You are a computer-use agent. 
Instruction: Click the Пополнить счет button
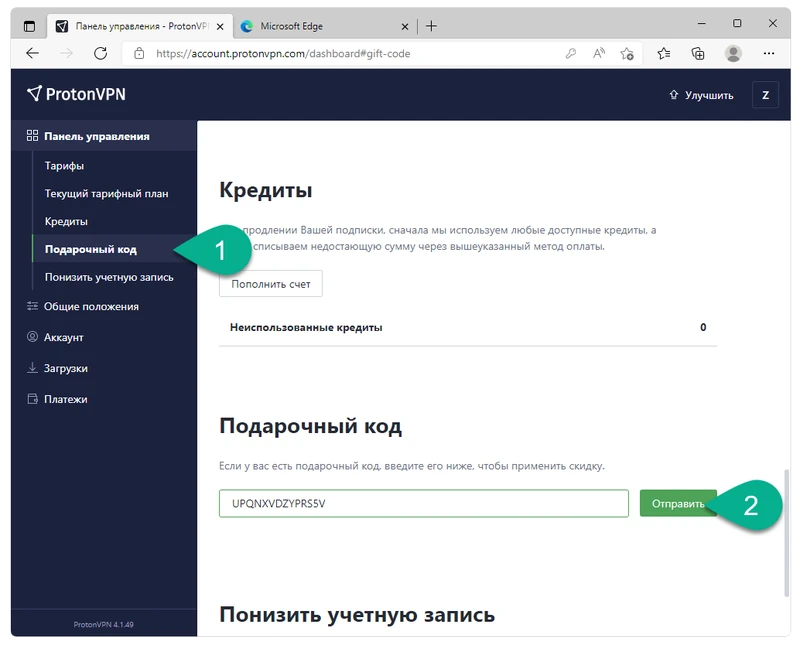270,284
